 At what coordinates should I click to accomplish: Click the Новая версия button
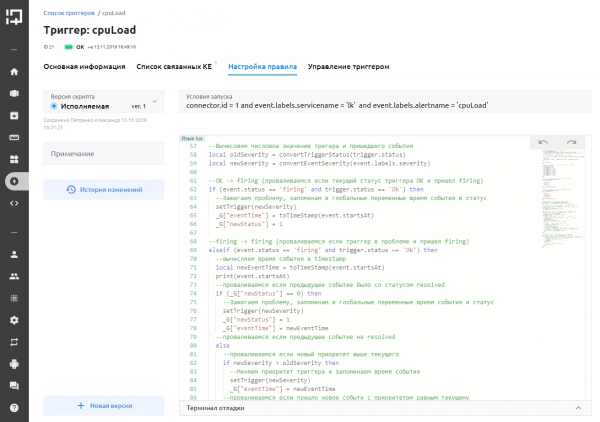tap(104, 405)
